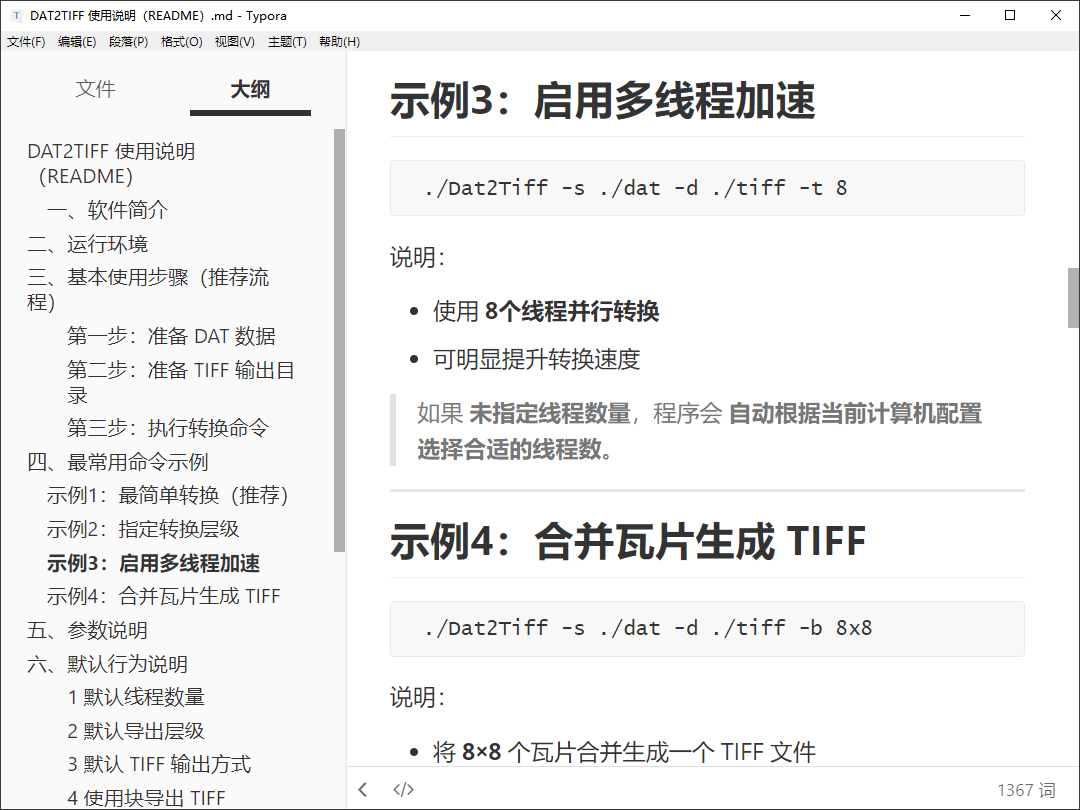1080x810 pixels.
Task: Place cursor in heading 示例3：启用多线程加速
Action: (x=603, y=101)
